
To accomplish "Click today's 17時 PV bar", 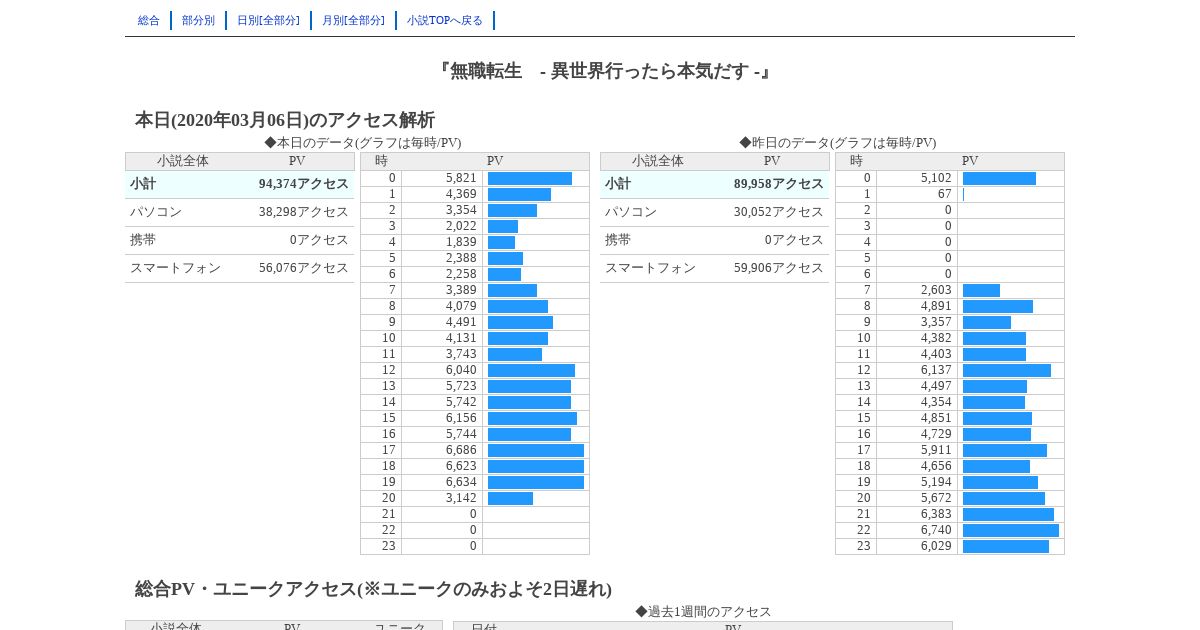I will pyautogui.click(x=536, y=450).
